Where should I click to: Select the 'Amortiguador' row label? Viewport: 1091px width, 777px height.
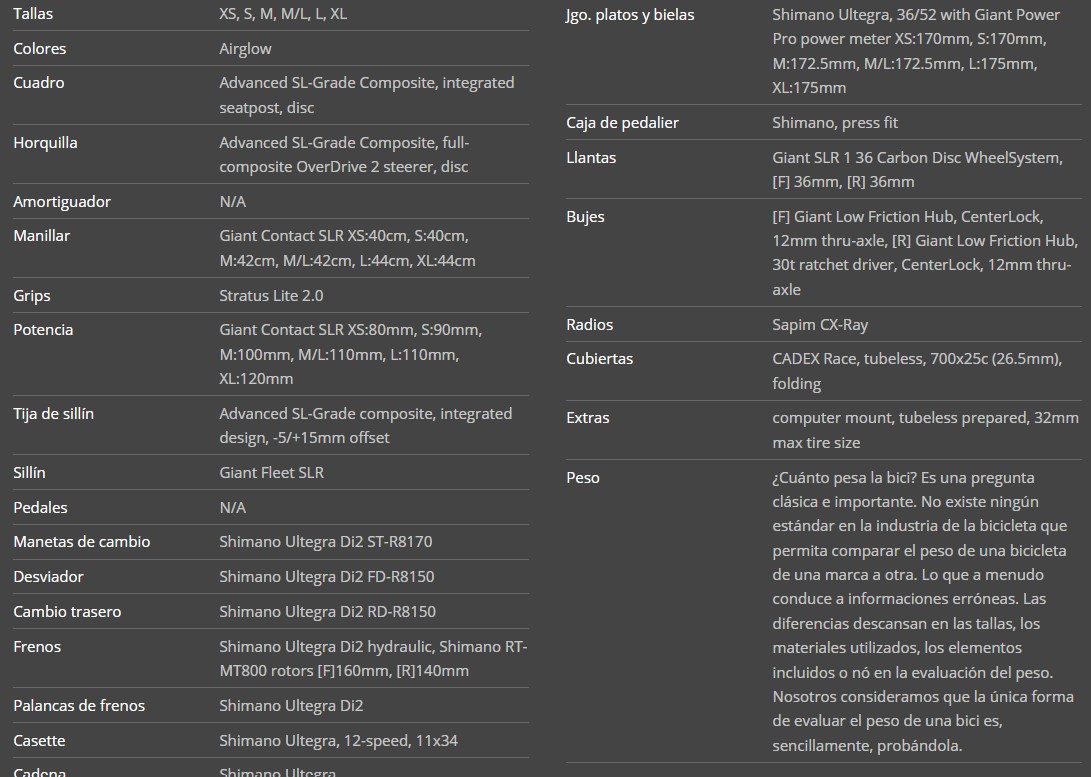pyautogui.click(x=62, y=201)
